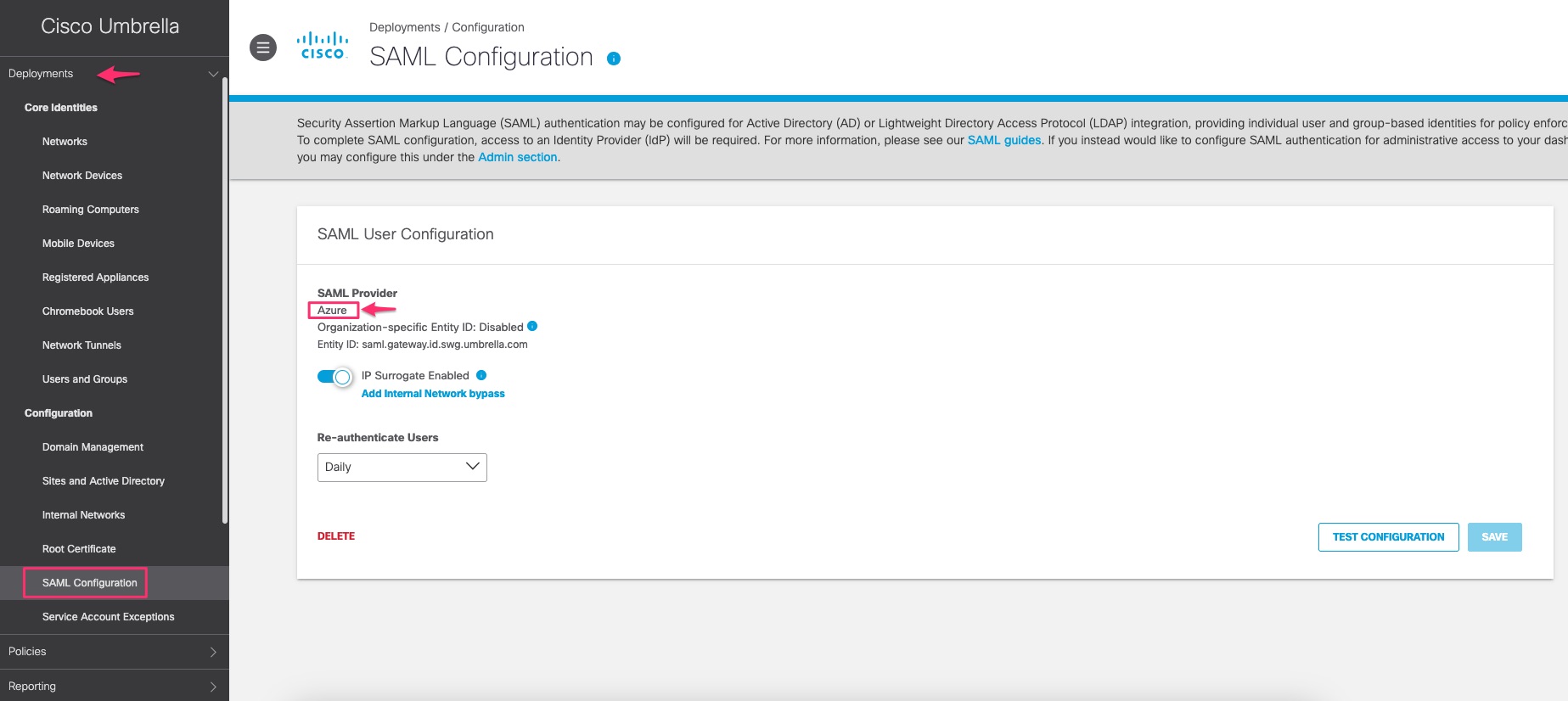Click the Cisco logo
This screenshot has height=701, width=1568.
pyautogui.click(x=323, y=46)
